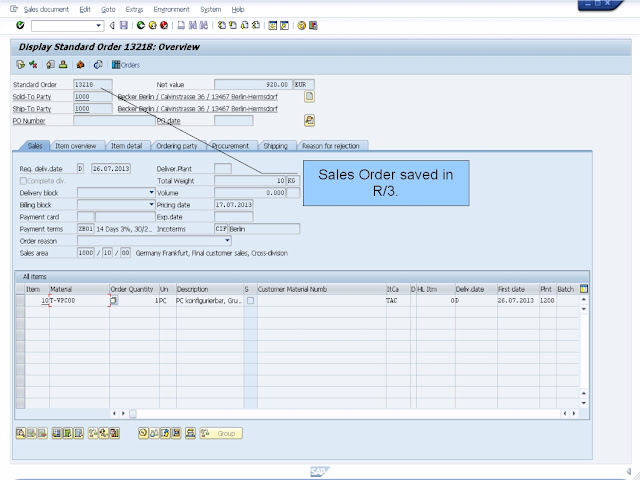Go to previous page icon
This screenshot has width=640, height=480.
pos(233,25)
